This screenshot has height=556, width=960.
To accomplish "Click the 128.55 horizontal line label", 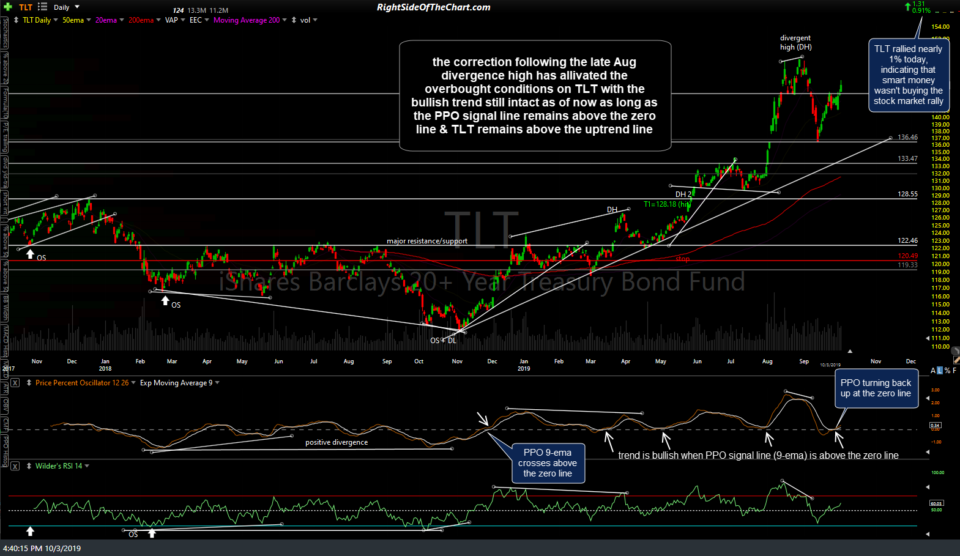I will [907, 194].
